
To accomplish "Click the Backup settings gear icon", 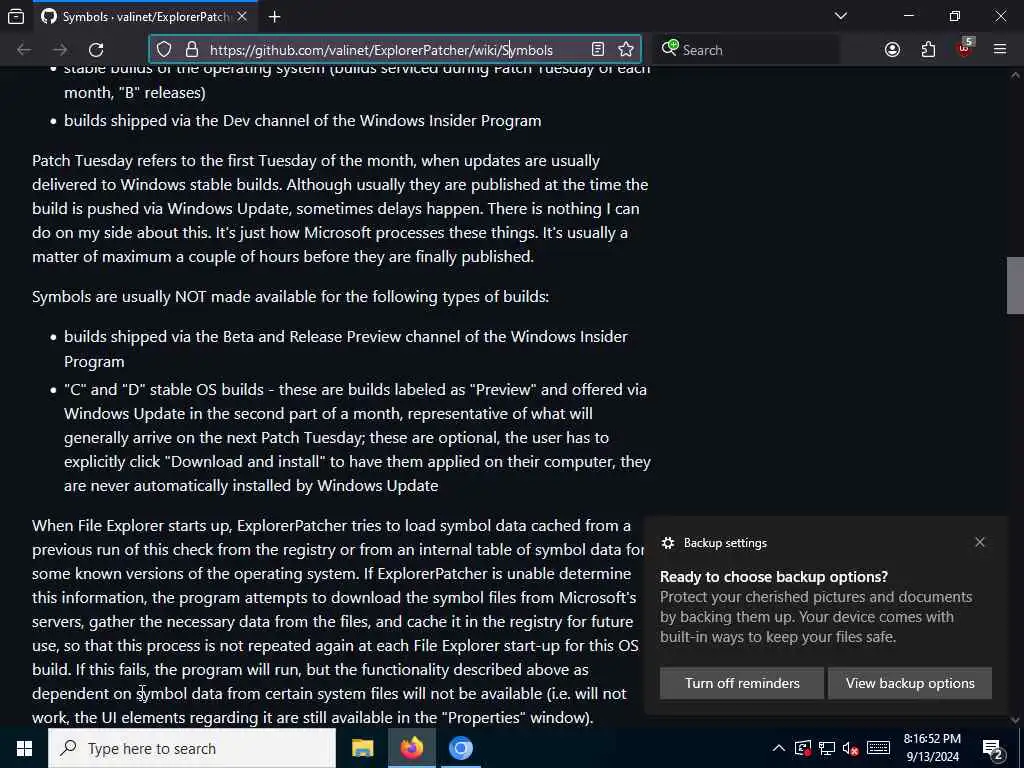I will click(667, 543).
